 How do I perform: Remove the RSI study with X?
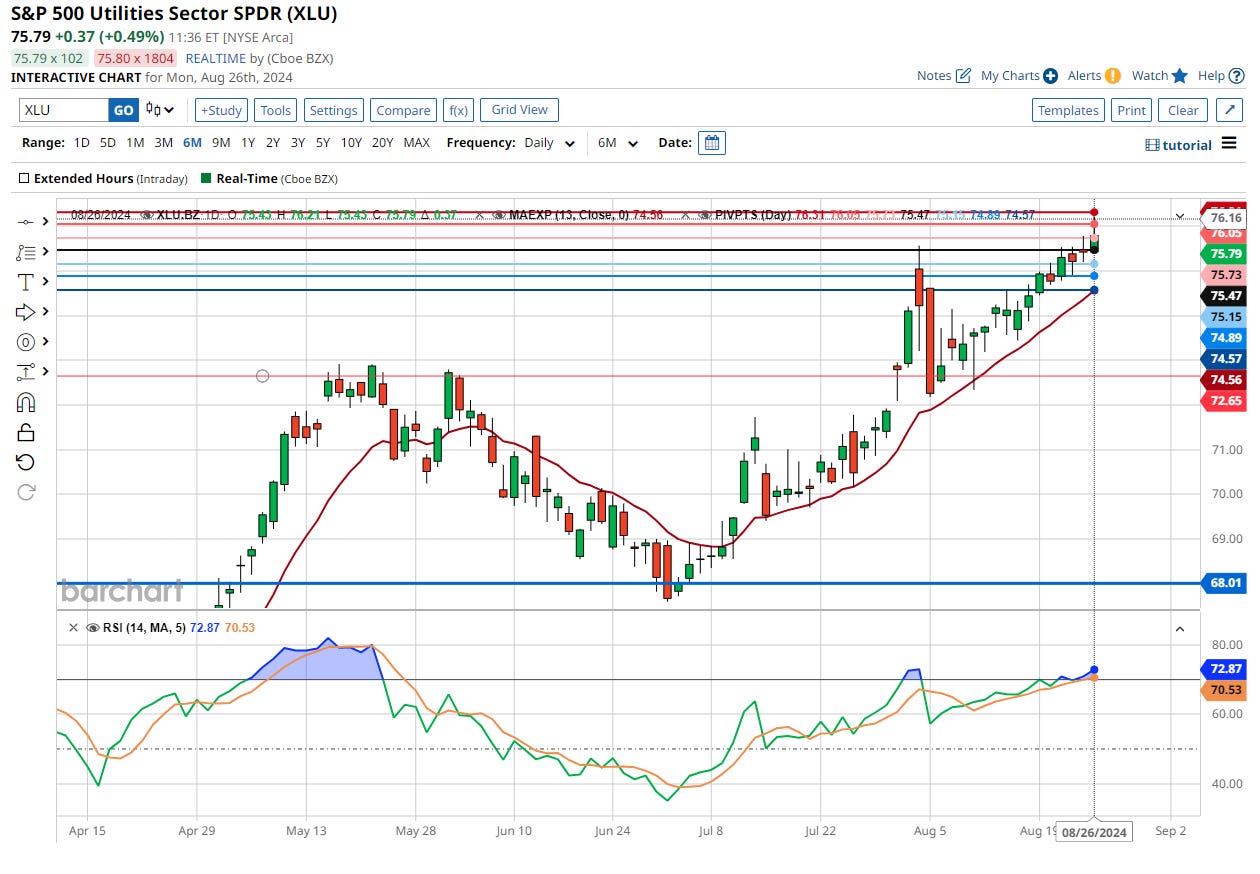(72, 628)
